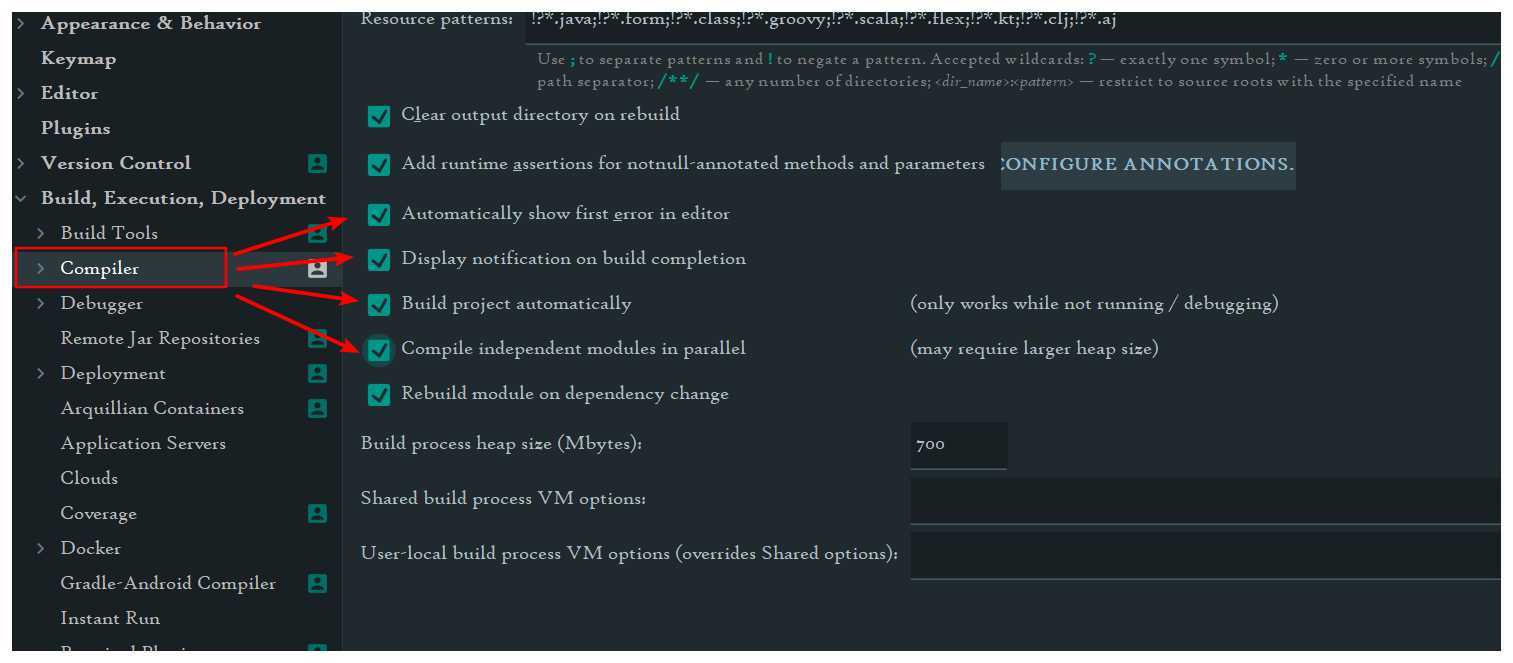The height and width of the screenshot is (663, 1513).
Task: Toggle Rebuild module on dependency change
Action: (x=379, y=395)
